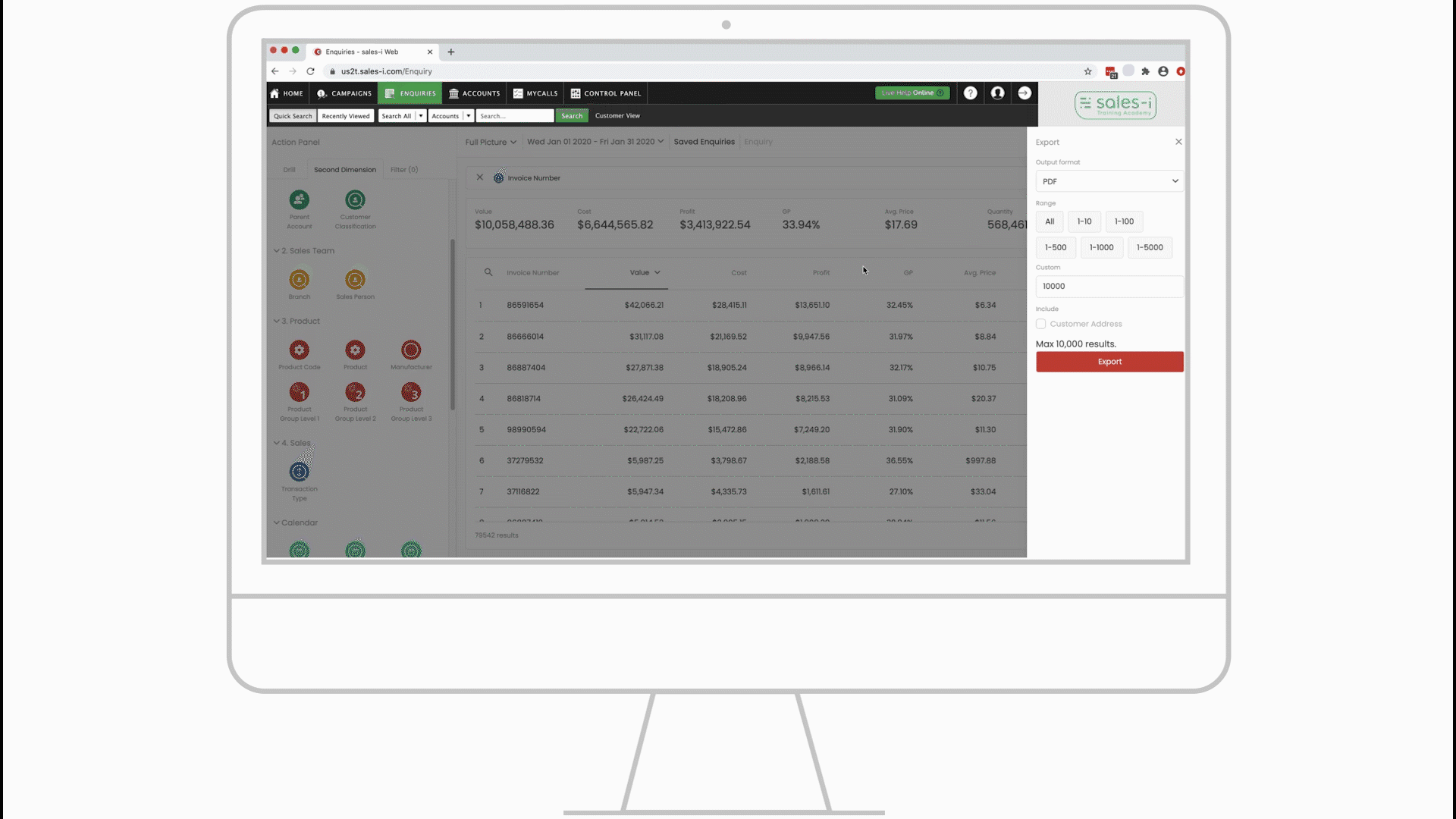Click the Custom range input field

click(x=1109, y=286)
